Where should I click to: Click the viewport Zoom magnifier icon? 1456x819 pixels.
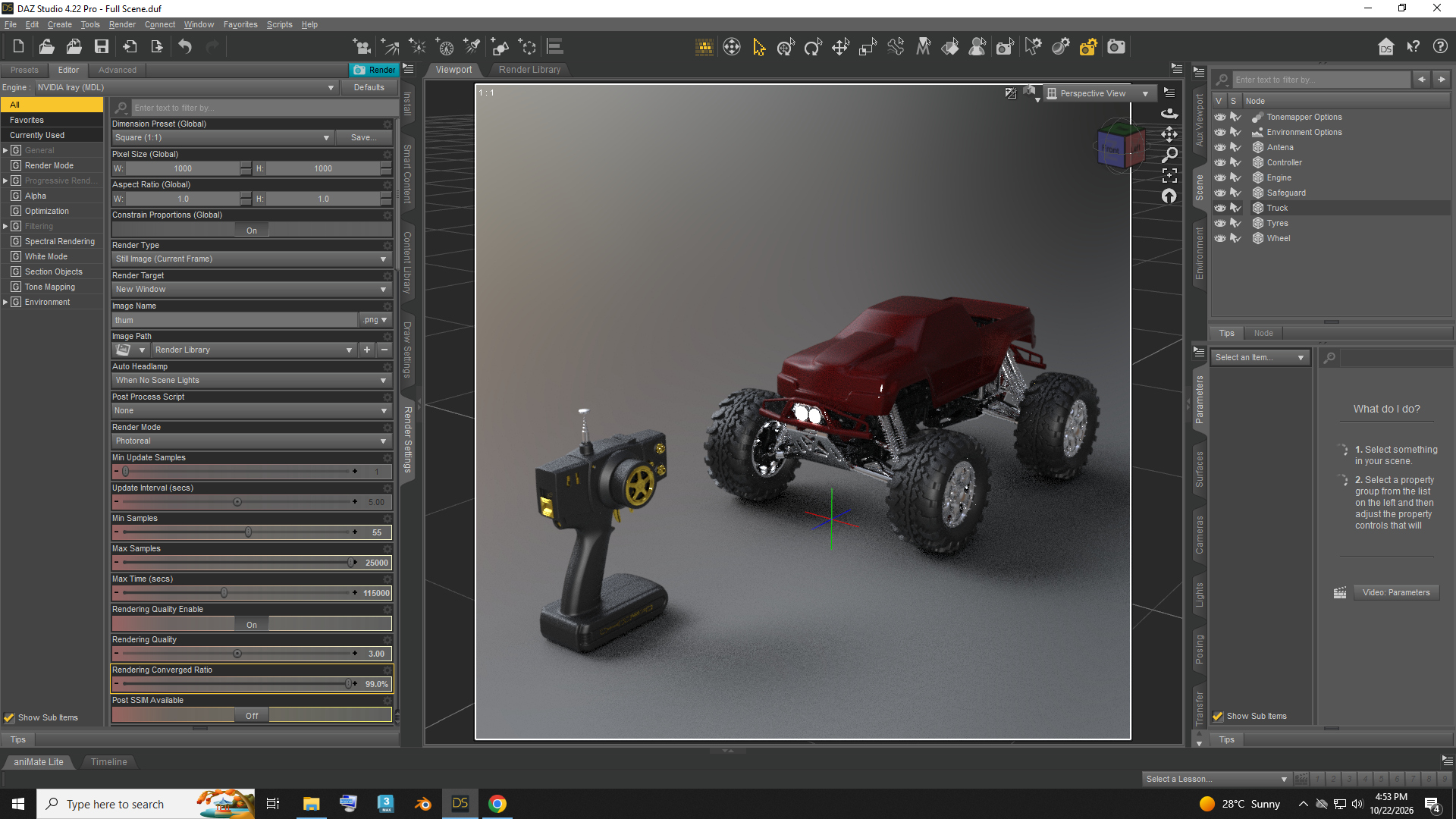coord(1169,155)
